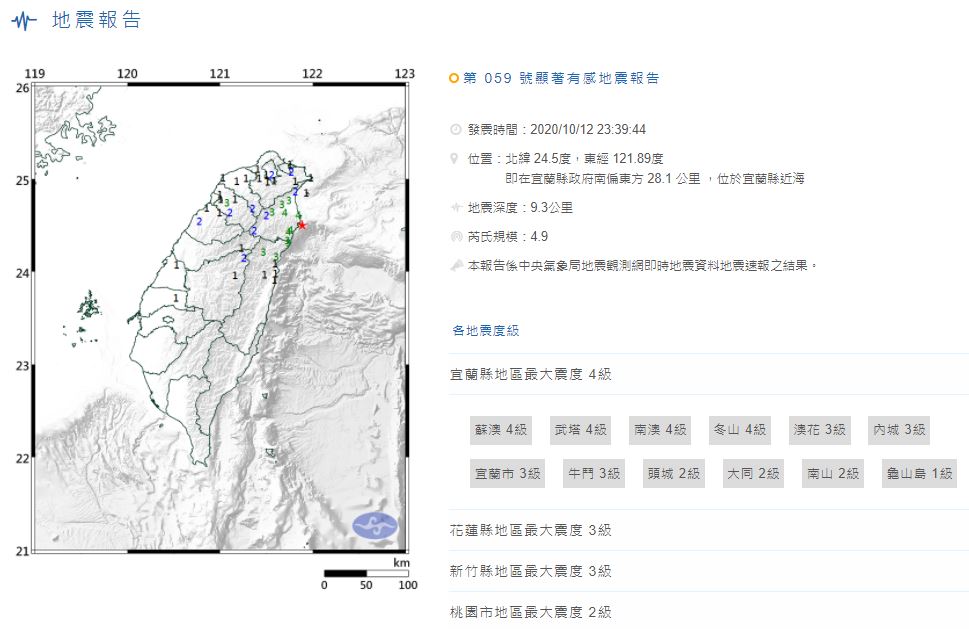Expand 花蓮縣地區最大震度 3級 section
Image resolution: width=969 pixels, height=629 pixels.
[x=531, y=530]
